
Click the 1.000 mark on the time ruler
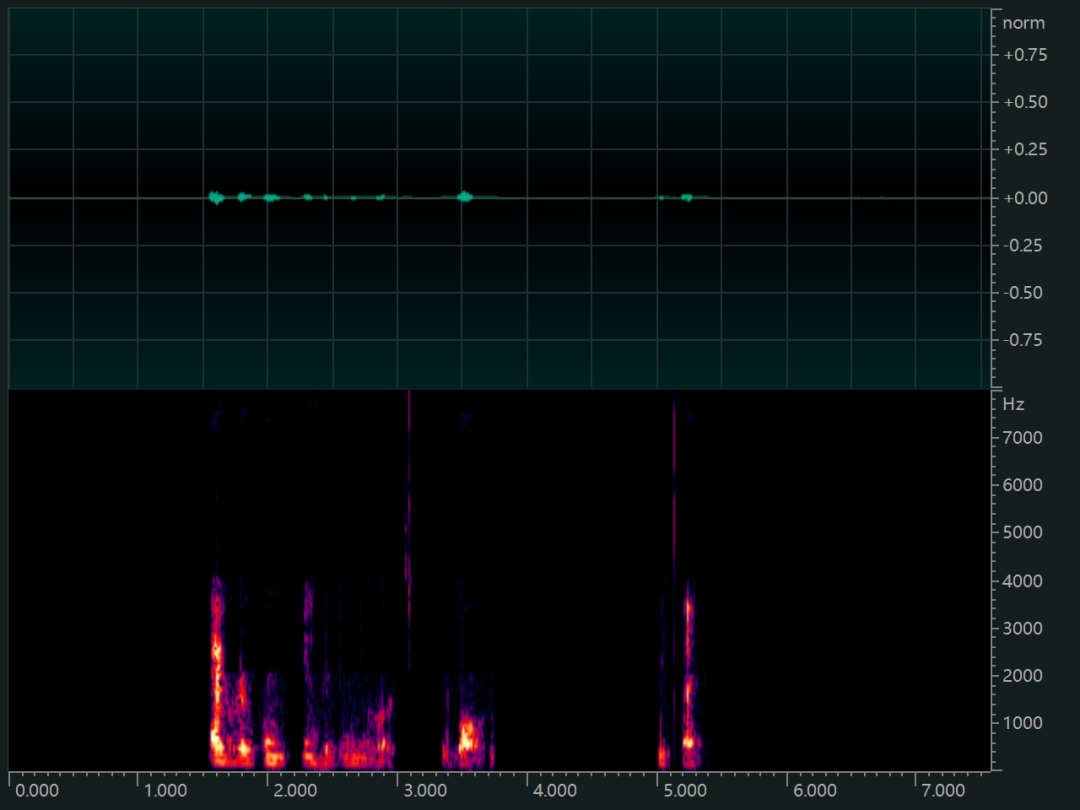tap(167, 790)
